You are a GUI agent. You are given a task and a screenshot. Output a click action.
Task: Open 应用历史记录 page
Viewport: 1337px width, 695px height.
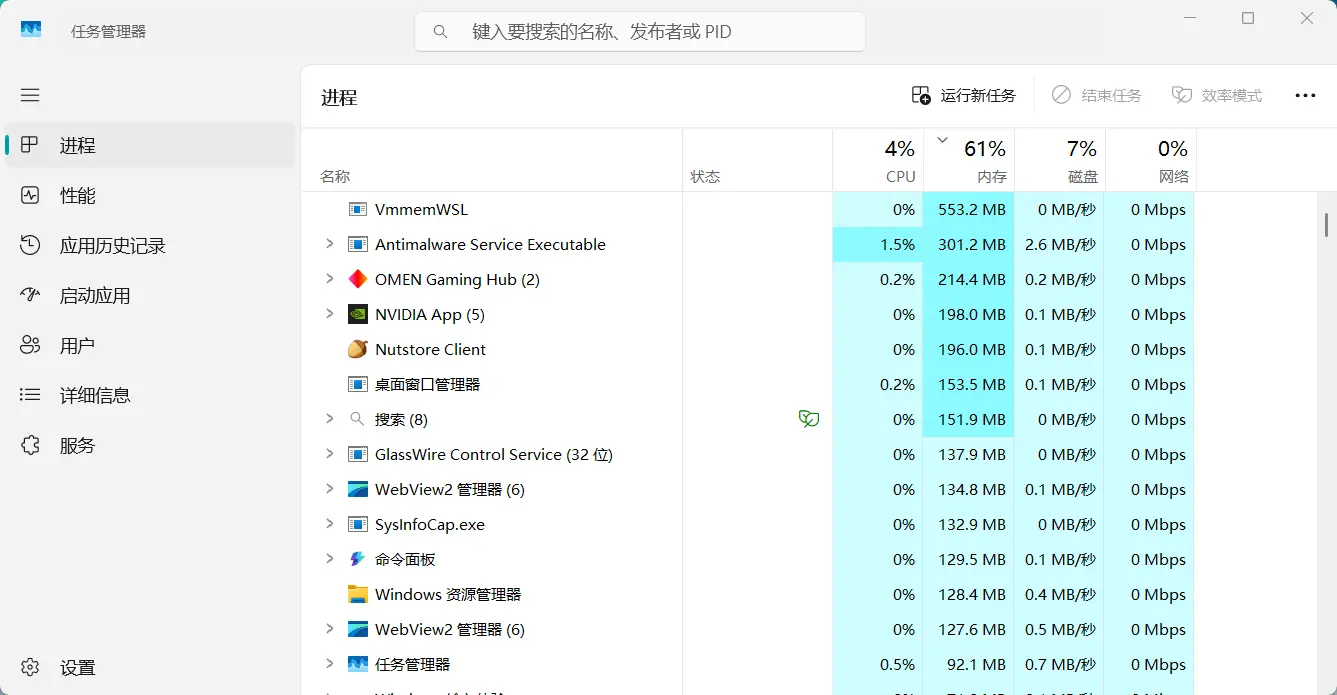pos(150,245)
